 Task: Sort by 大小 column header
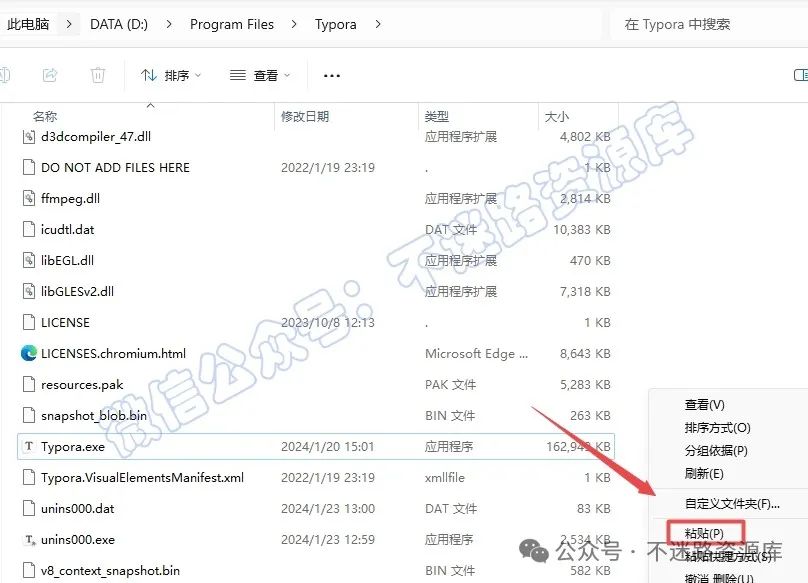click(x=557, y=116)
